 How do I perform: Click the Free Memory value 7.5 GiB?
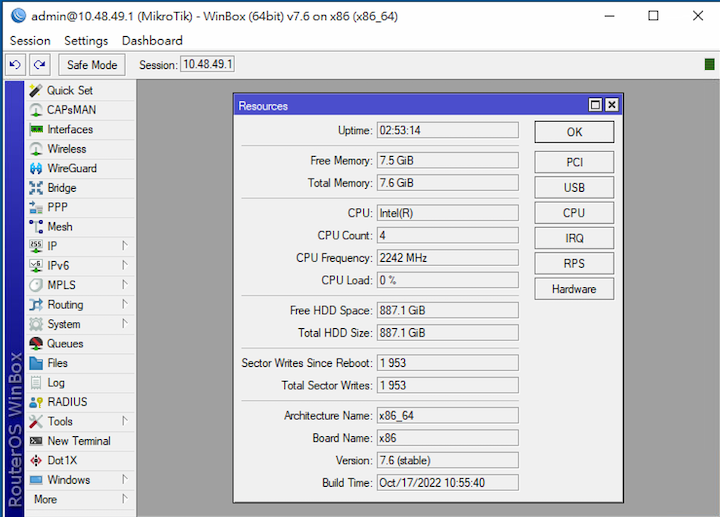pos(448,160)
